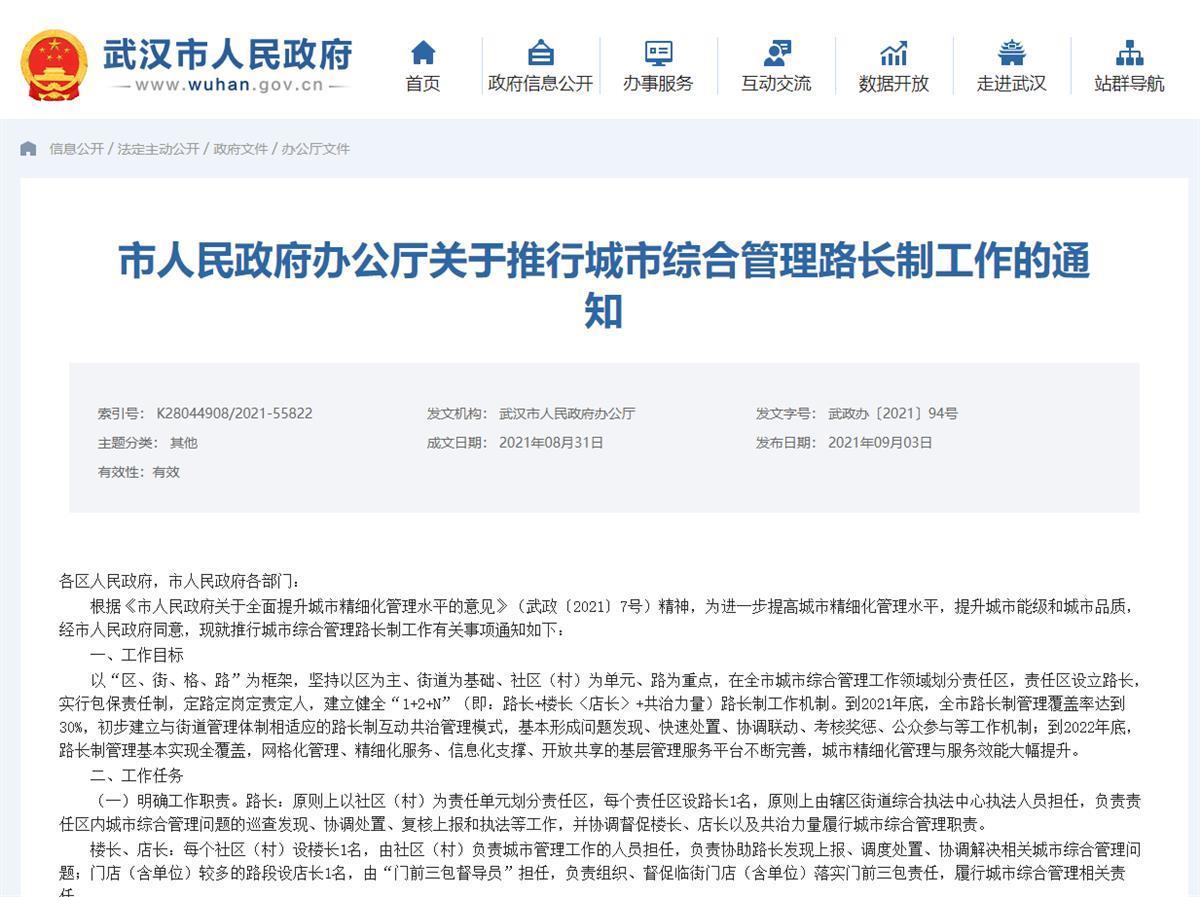This screenshot has height=897, width=1200.
Task: Click the 走进武汉 tower building icon
Action: point(1011,52)
